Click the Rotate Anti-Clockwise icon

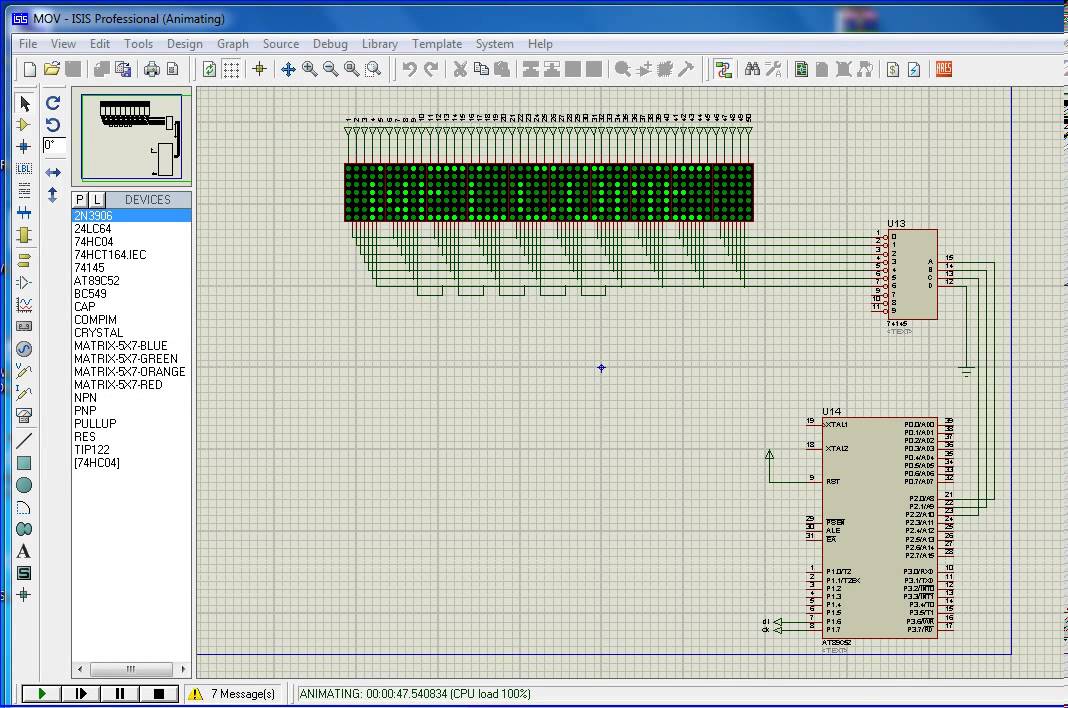tap(53, 125)
